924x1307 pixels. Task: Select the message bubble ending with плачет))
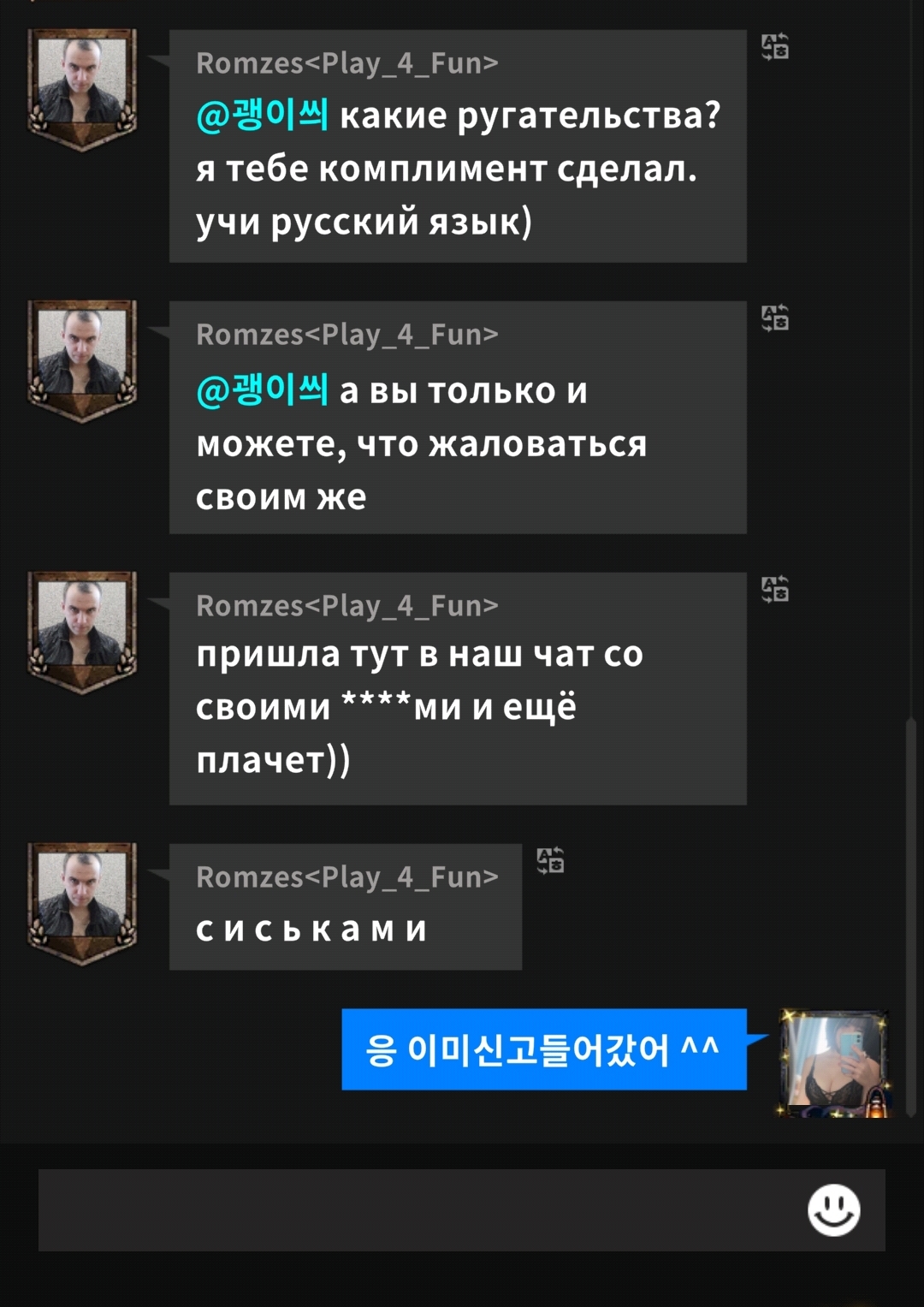(458, 689)
